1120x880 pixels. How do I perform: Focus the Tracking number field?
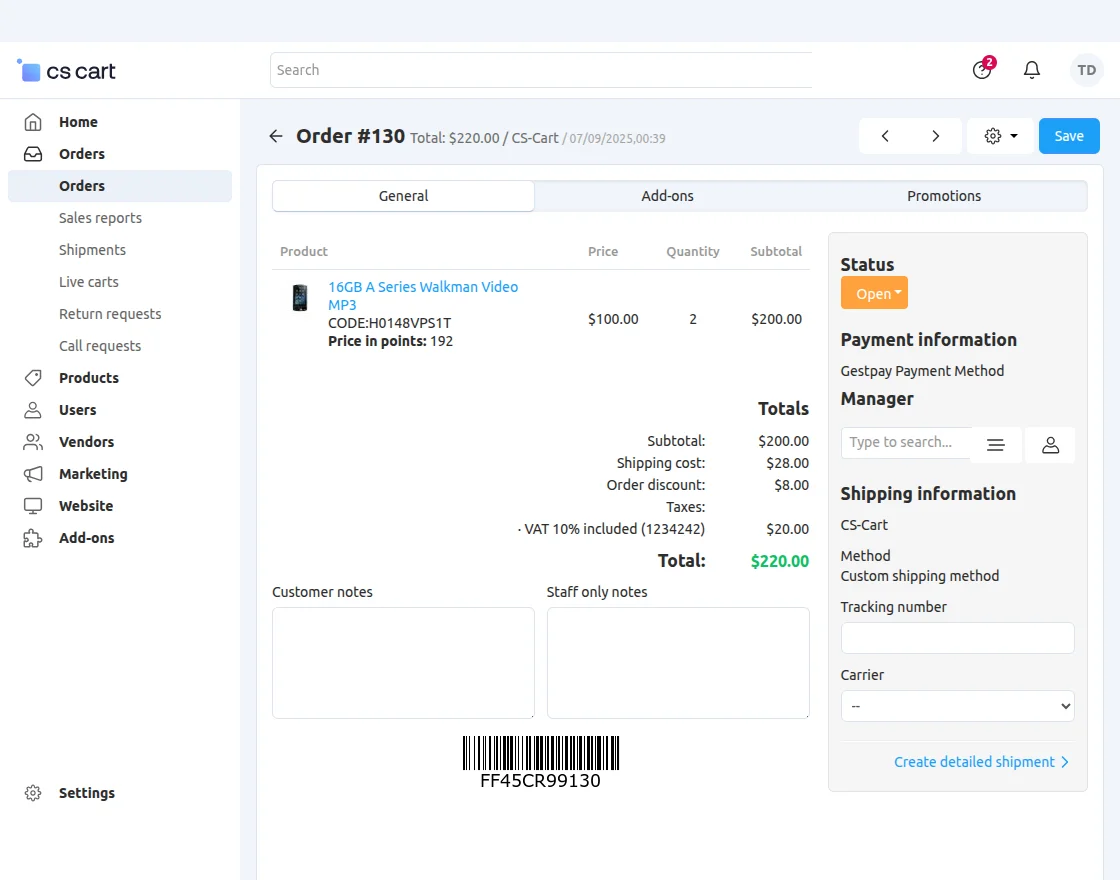pyautogui.click(x=957, y=638)
